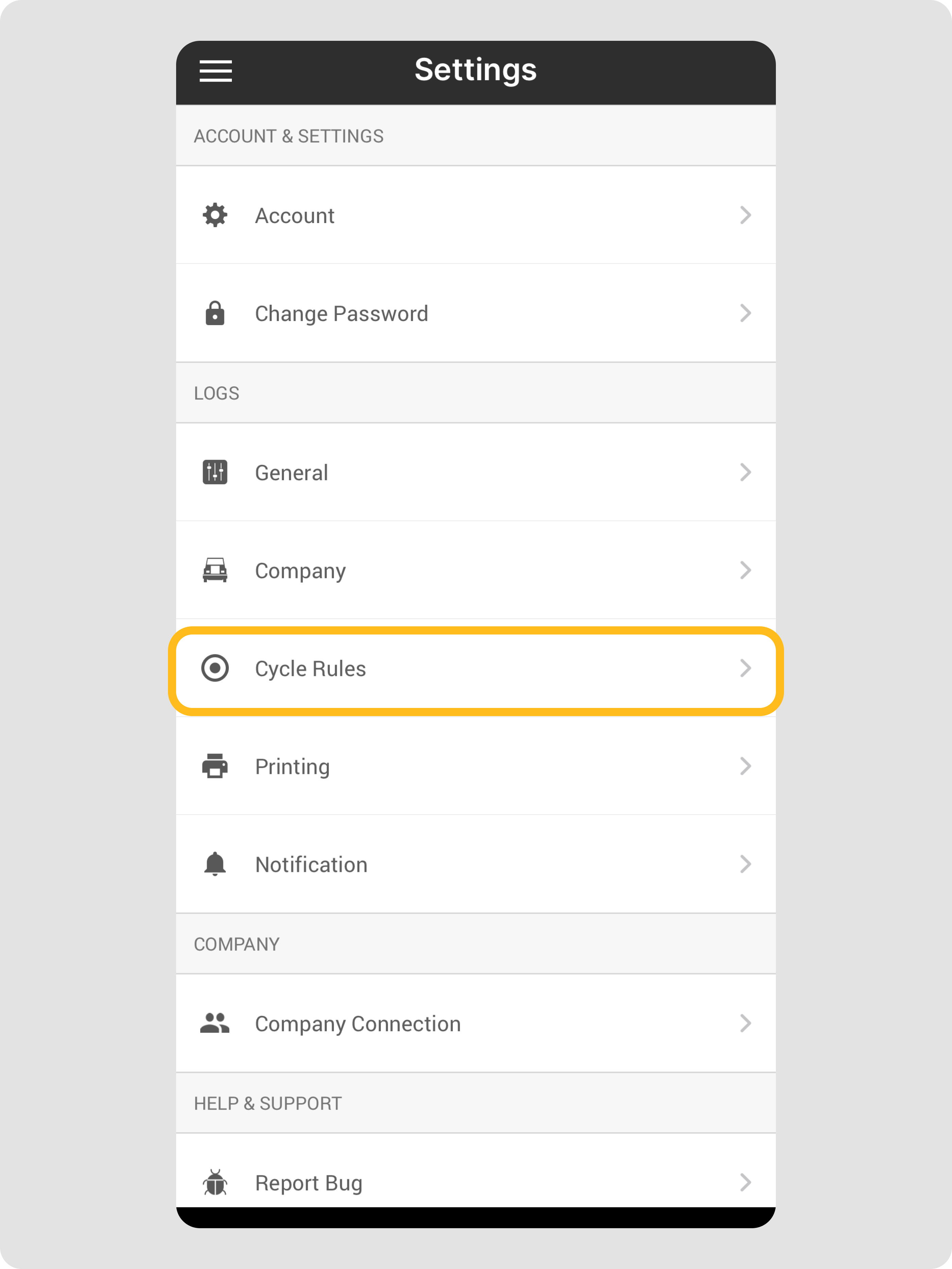Open the Company row under Logs
This screenshot has height=1269, width=952.
click(301, 571)
